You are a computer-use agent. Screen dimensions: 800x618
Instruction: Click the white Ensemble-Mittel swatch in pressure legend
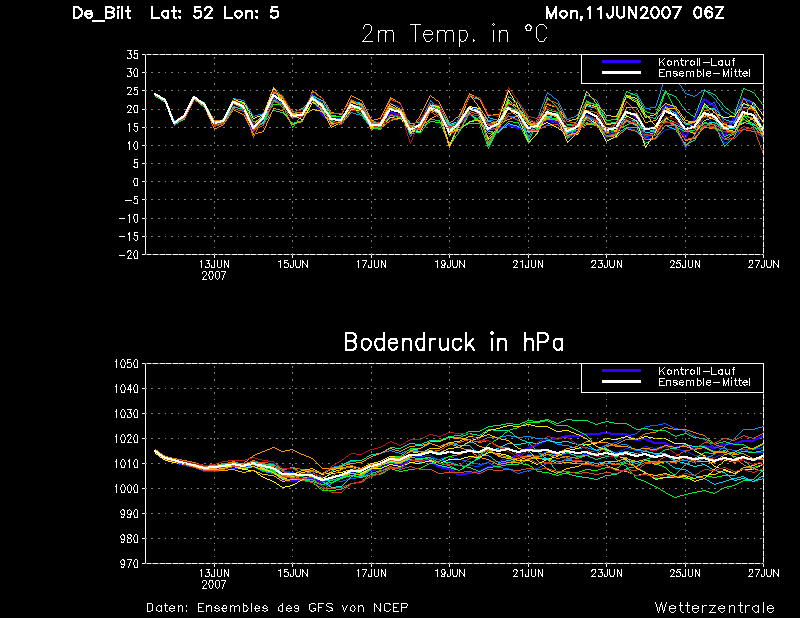point(621,382)
